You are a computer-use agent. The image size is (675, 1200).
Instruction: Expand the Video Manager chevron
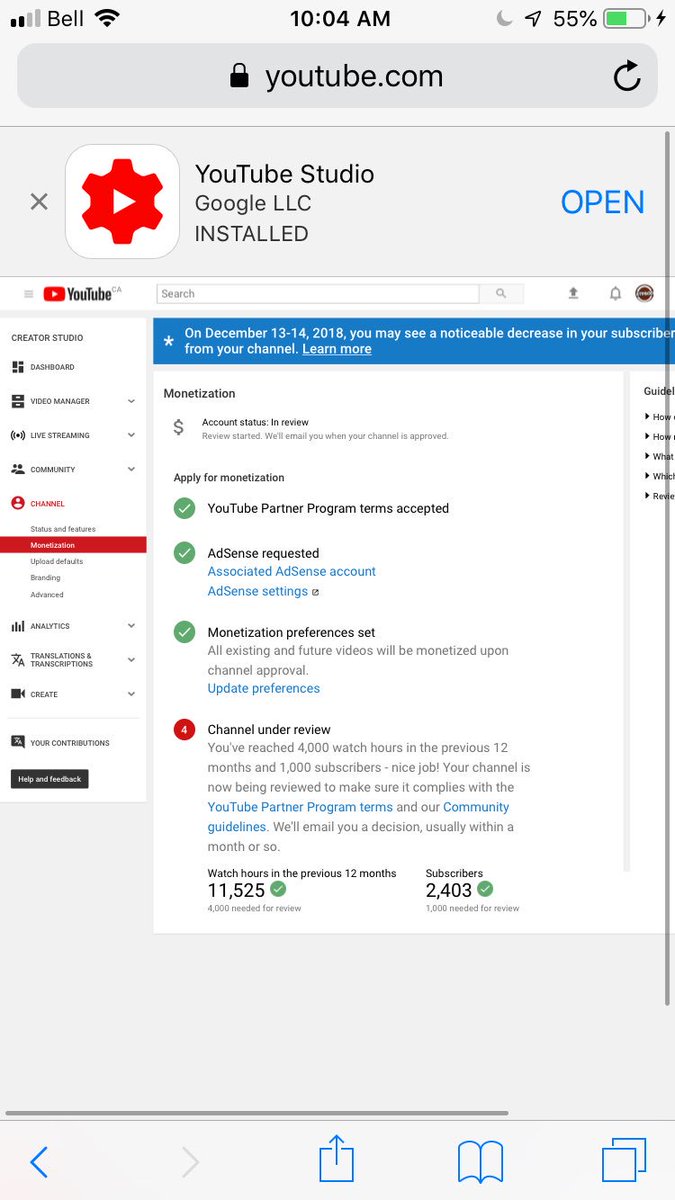point(131,401)
